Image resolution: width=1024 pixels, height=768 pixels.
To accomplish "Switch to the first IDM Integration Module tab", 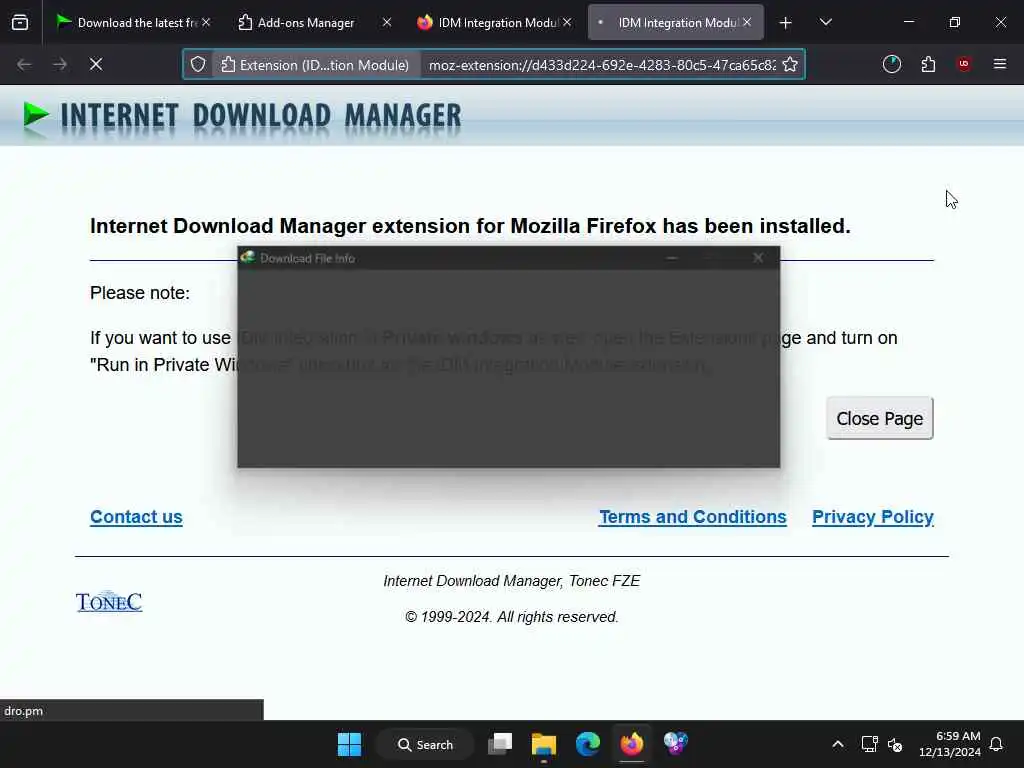I will click(495, 22).
